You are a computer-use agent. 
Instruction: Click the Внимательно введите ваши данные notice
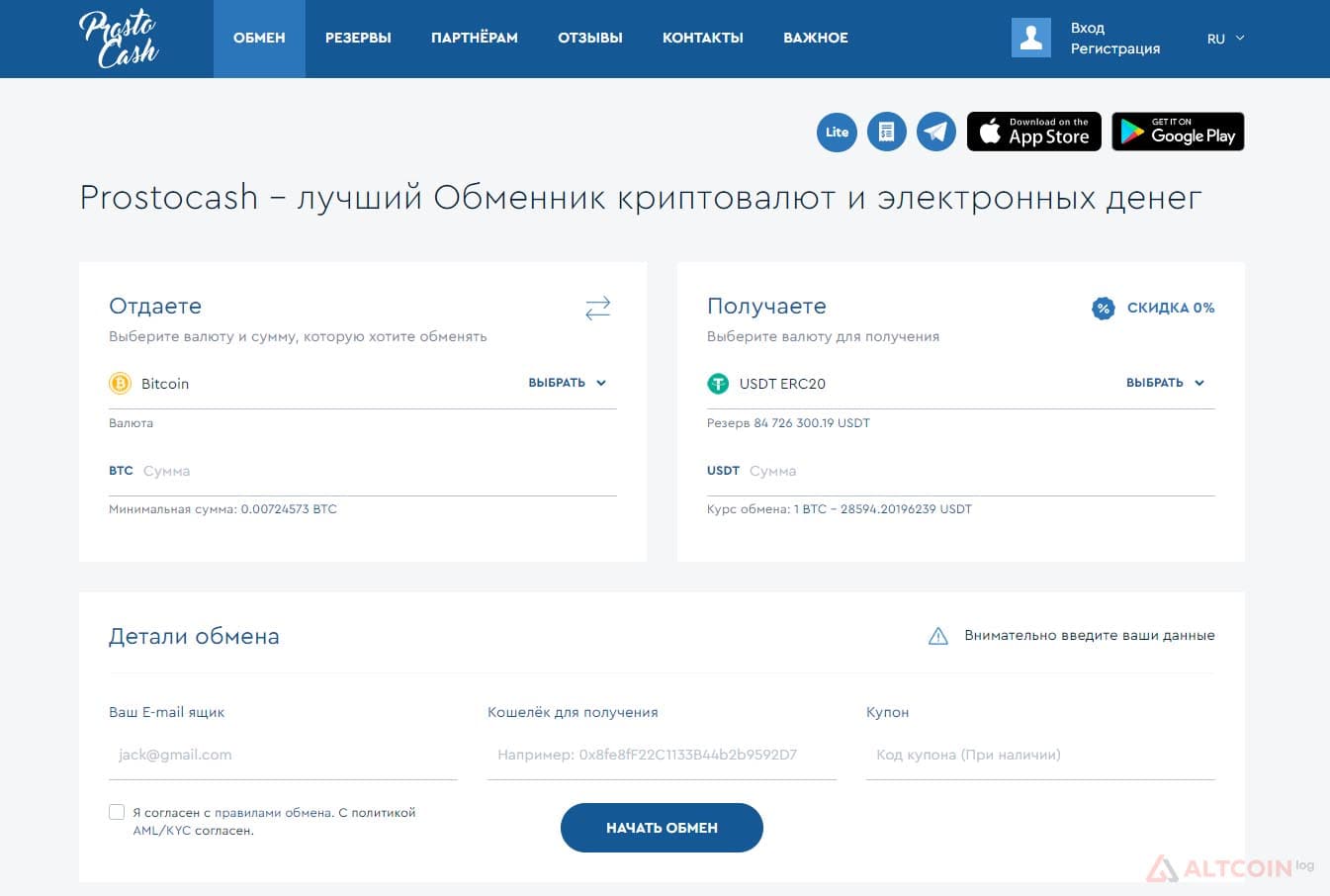coord(1090,636)
